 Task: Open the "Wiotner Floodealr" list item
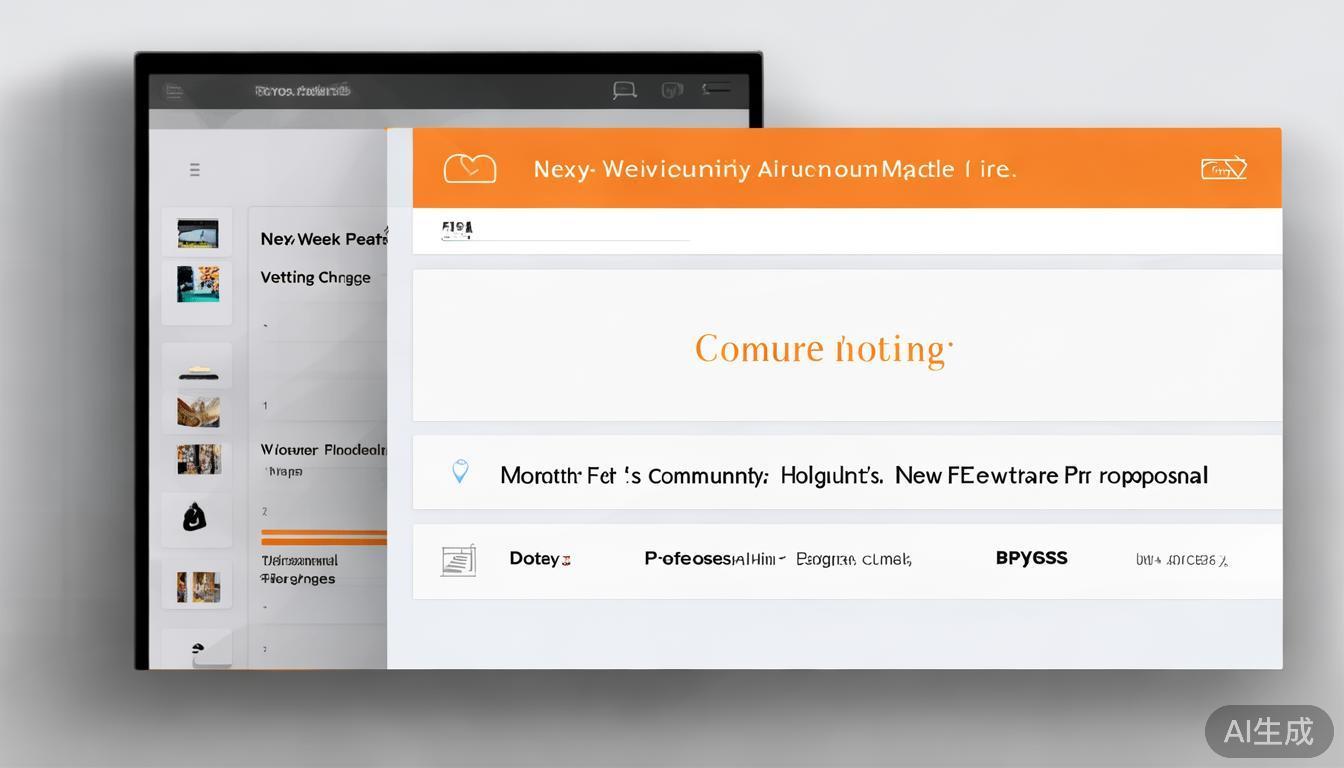pyautogui.click(x=322, y=450)
